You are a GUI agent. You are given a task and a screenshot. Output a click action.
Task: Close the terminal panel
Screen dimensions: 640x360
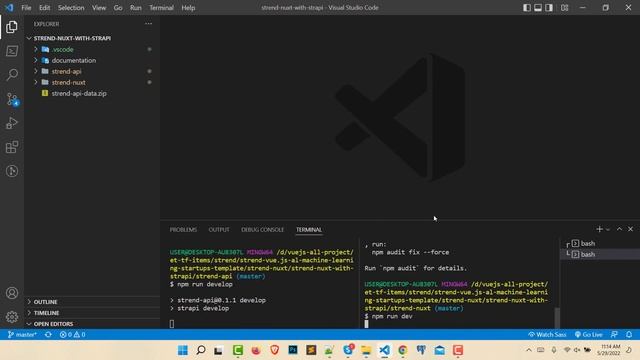pos(630,229)
